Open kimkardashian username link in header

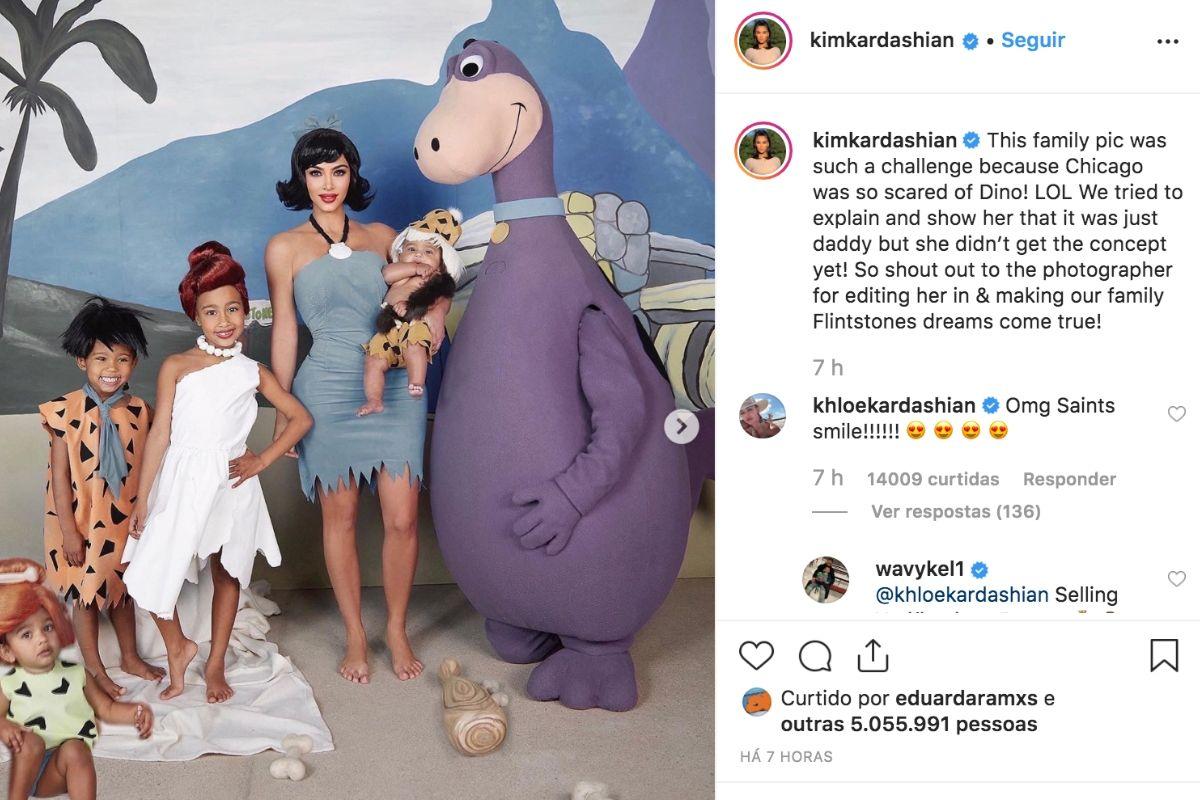pos(882,41)
